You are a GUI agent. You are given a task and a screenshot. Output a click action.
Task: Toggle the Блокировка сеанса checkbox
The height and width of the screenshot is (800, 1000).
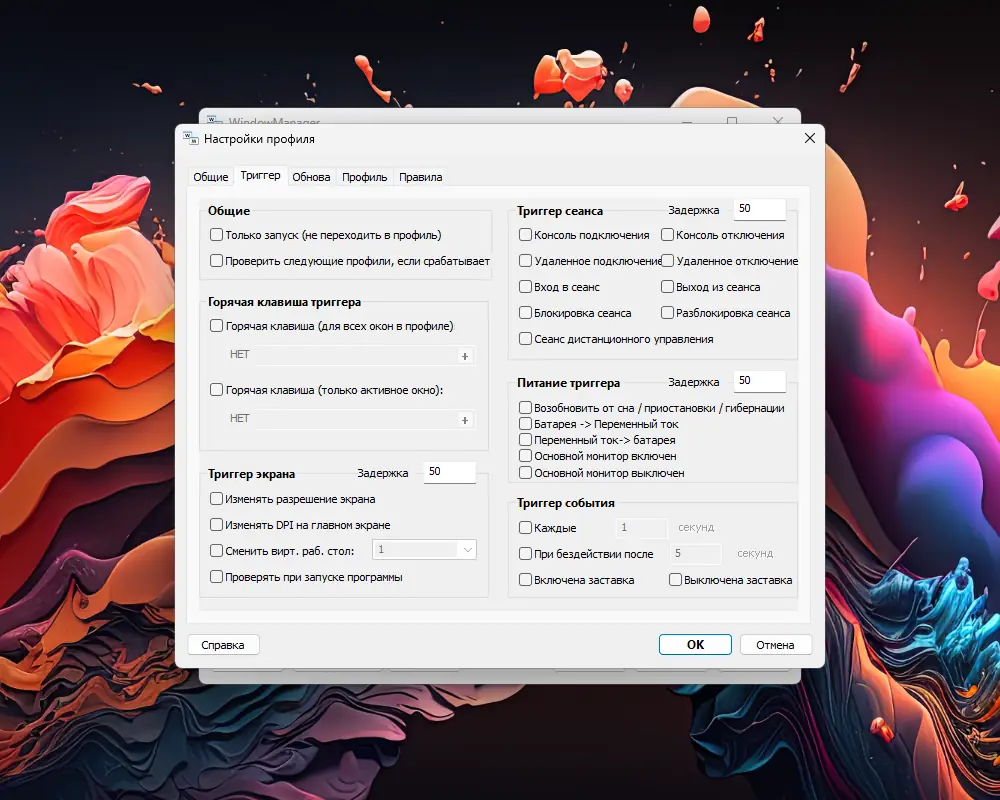click(524, 313)
